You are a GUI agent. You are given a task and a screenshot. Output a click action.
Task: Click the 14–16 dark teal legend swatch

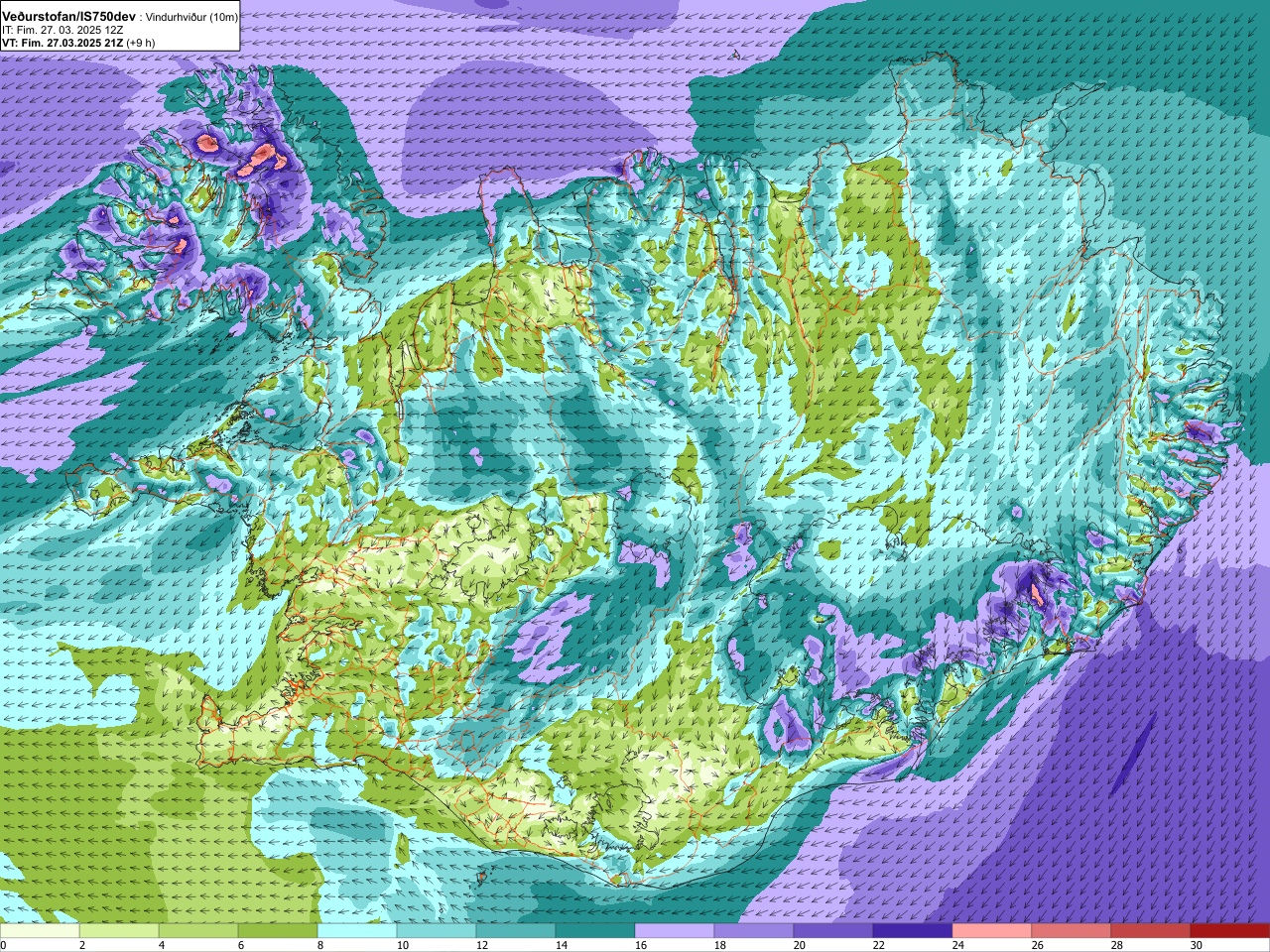[595, 931]
